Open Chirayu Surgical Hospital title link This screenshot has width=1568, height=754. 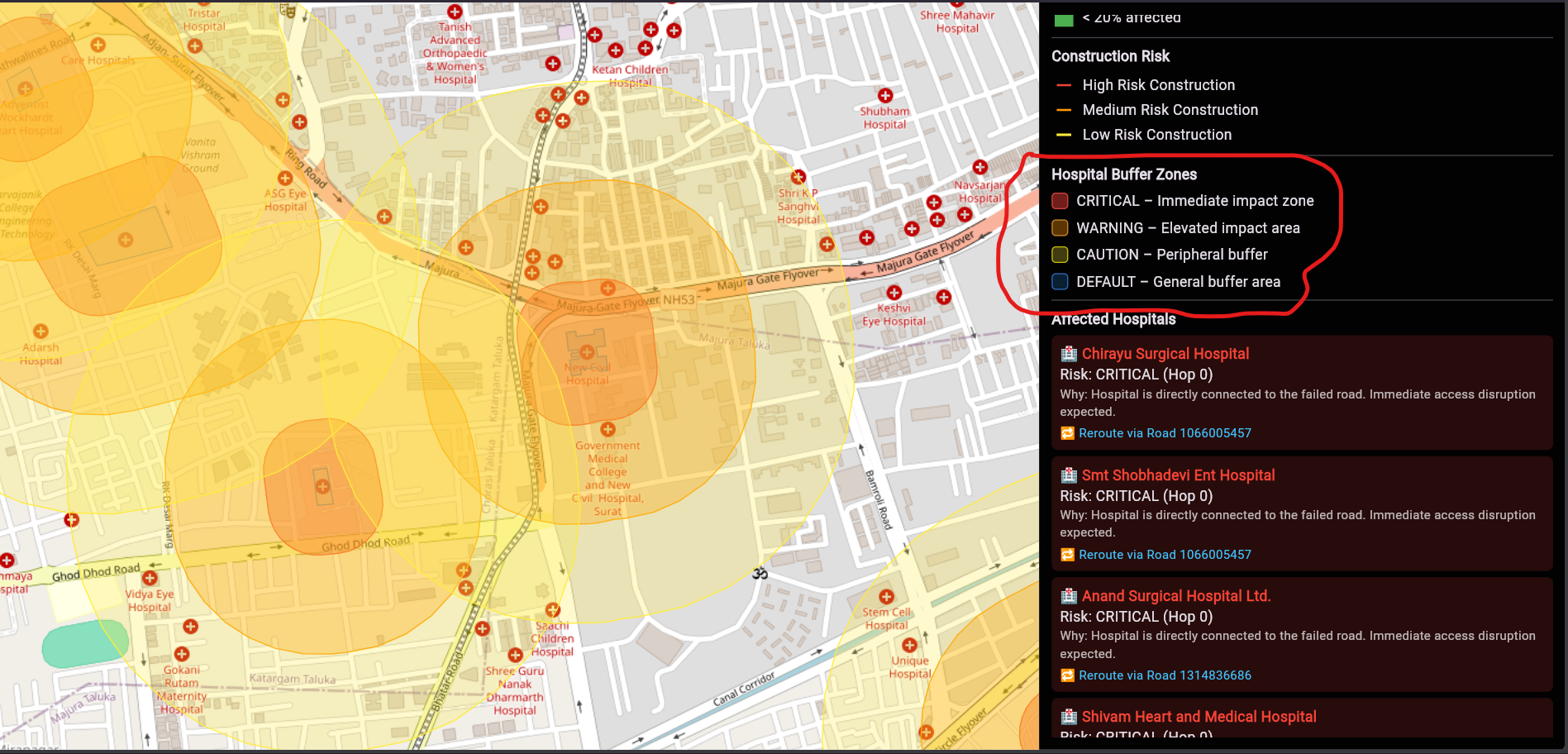click(1165, 354)
